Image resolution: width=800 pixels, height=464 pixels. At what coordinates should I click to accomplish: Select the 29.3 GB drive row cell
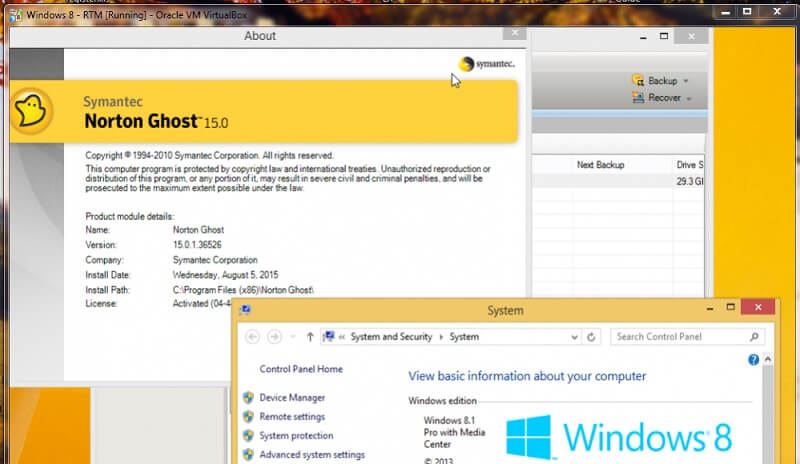coord(690,181)
